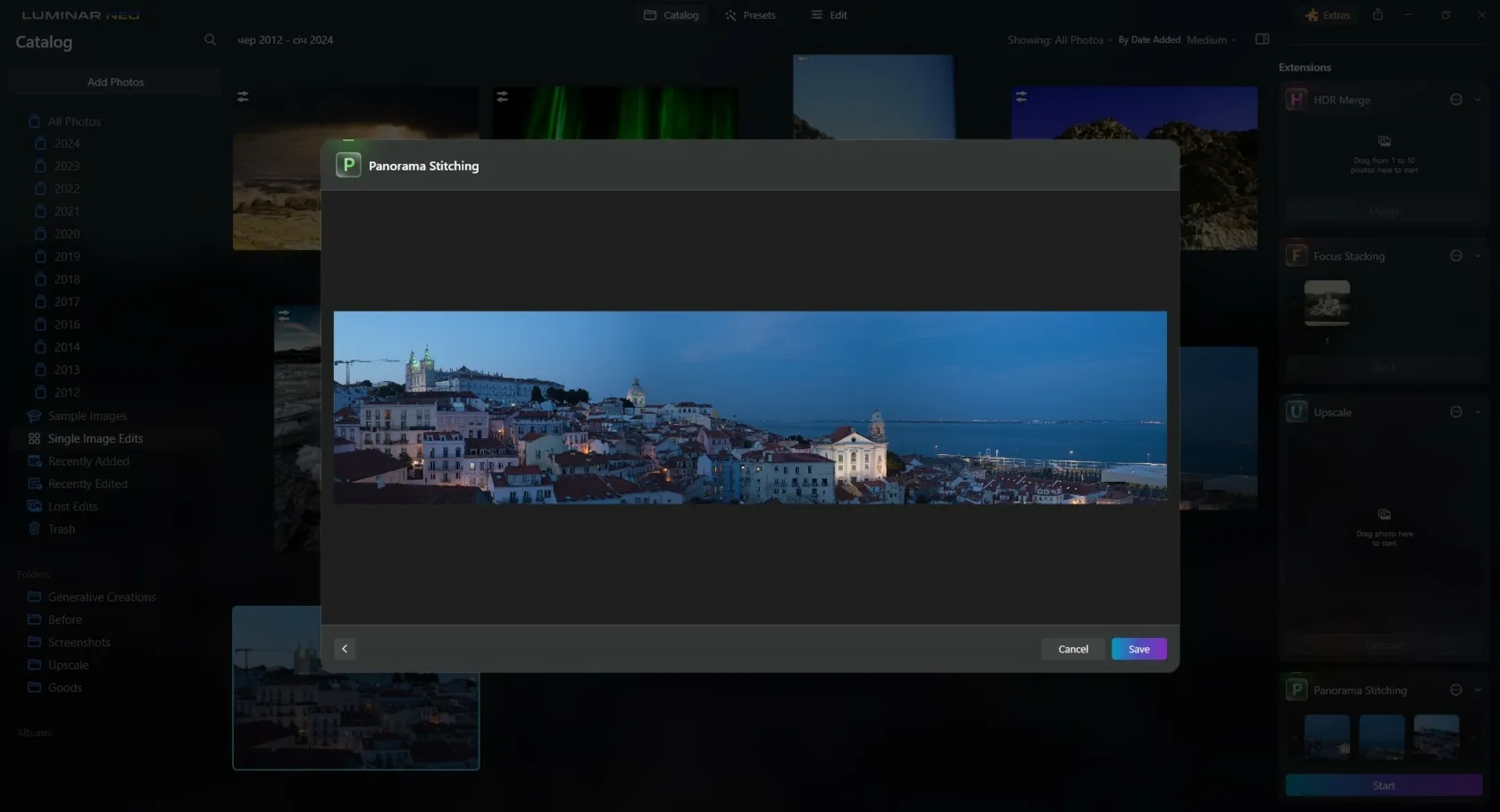Click the edit sliders icon on aurora photo
1500x812 pixels.
coord(503,96)
